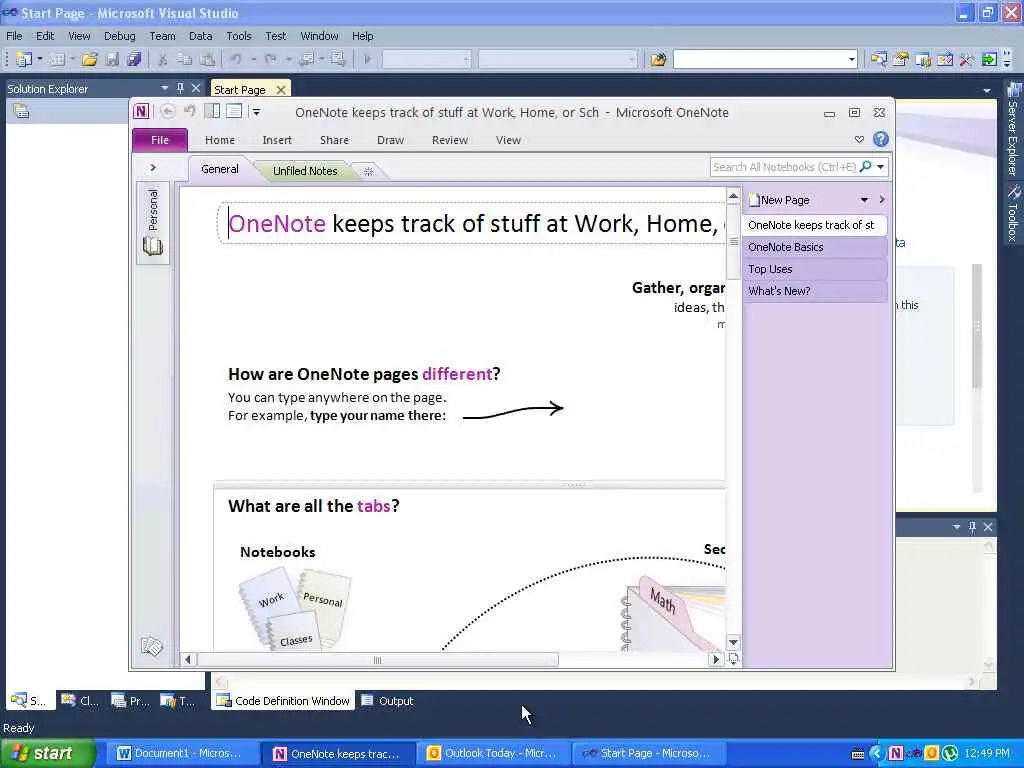This screenshot has width=1024, height=768.
Task: Open the document tab list dropdown in Visual Studio
Action: tap(987, 91)
